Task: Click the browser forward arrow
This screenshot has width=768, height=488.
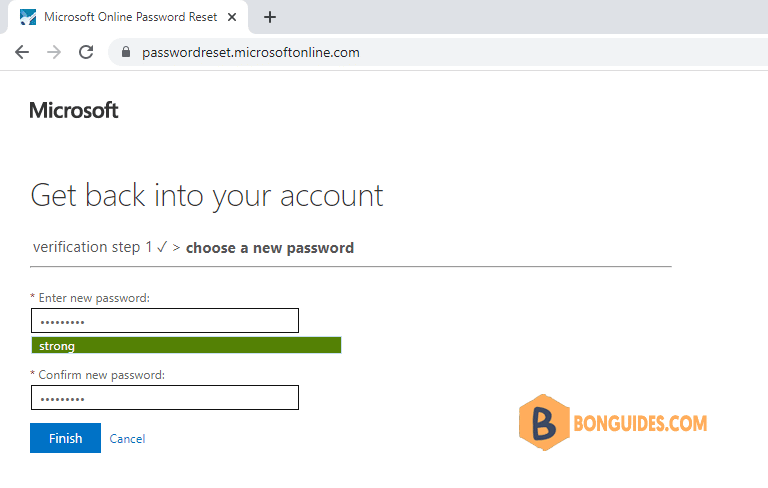Action: click(x=54, y=52)
